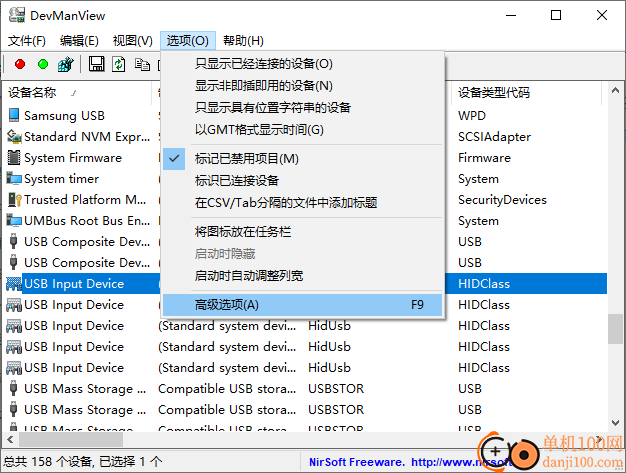Toggle 在CSV/Tab分隔的文件中添加标题 option
626x473 pixels.
(303, 202)
